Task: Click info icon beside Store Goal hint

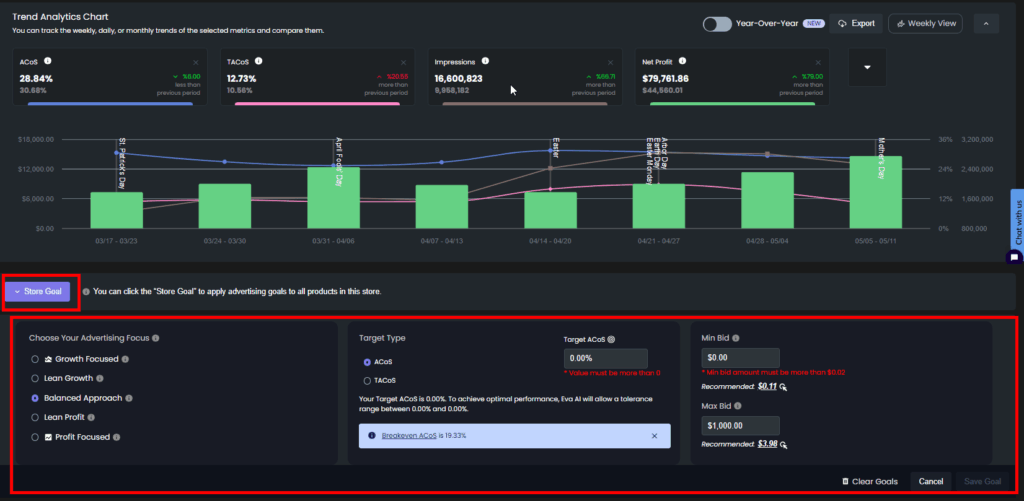Action: (86, 291)
